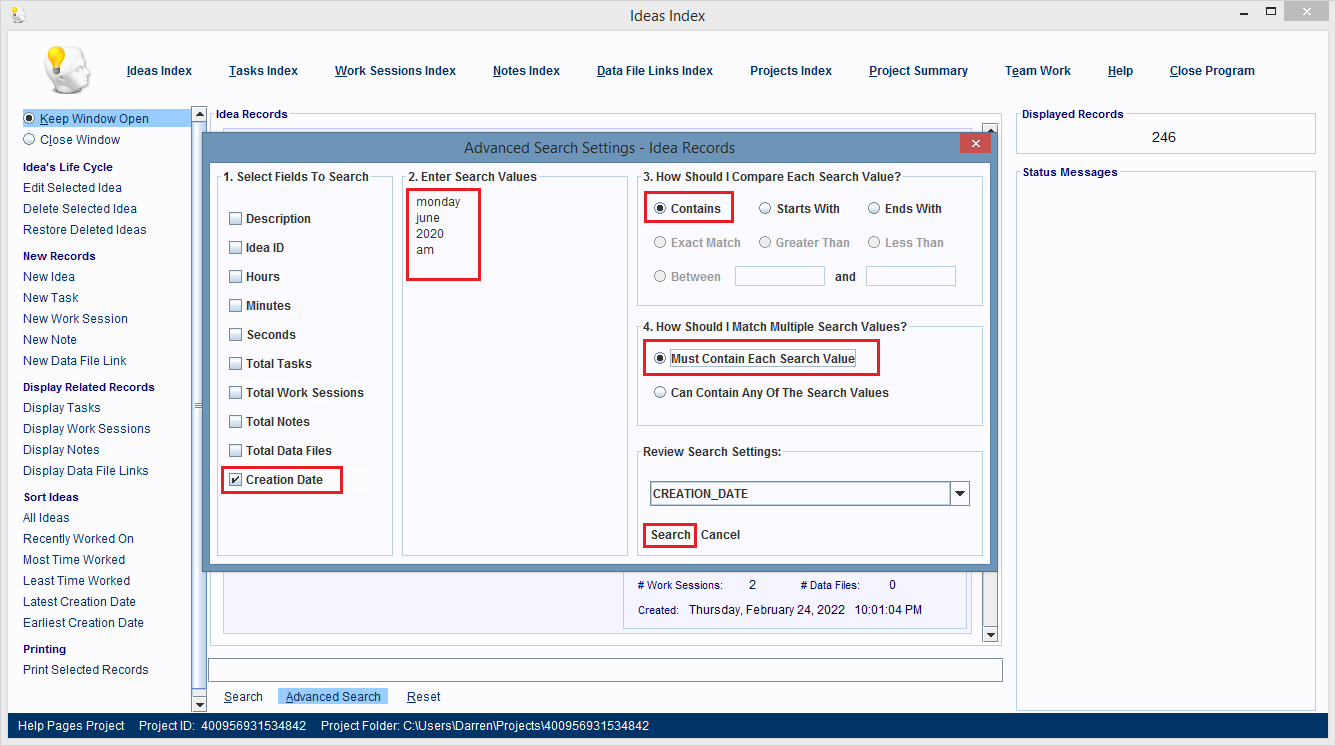The image size is (1336, 746).
Task: Open the Team Work menu
Action: [1038, 71]
